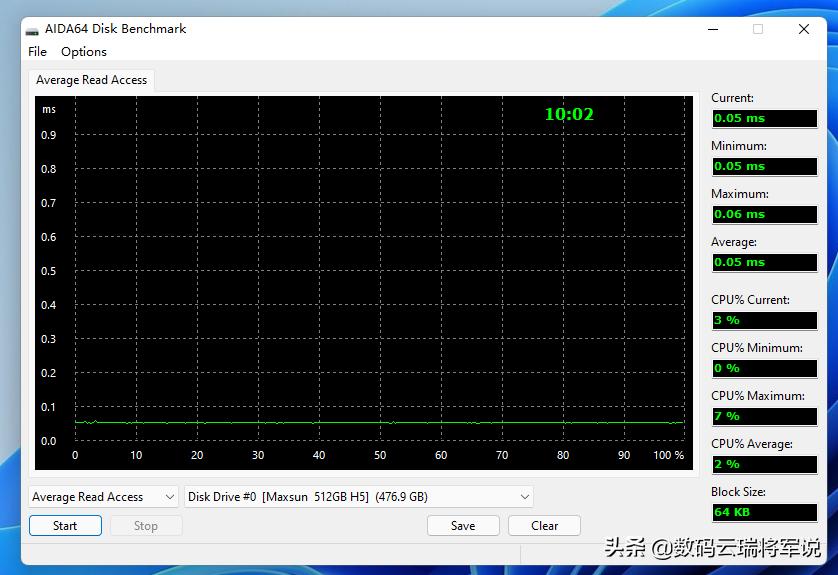Minimize the AIDA64 Disk Benchmark window
Viewport: 838px width, 575px height.
713,29
